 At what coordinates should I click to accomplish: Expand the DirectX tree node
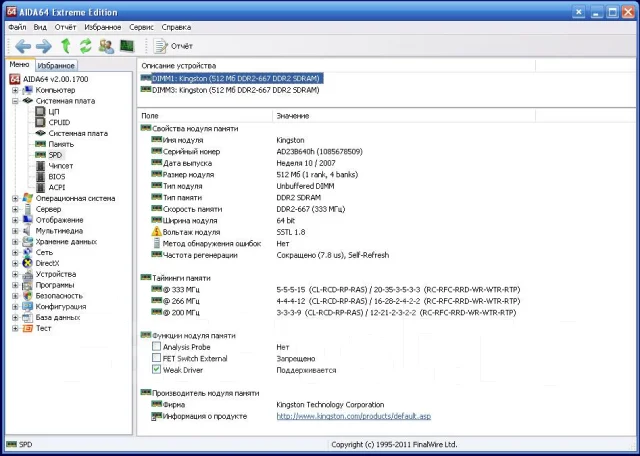pos(15,263)
